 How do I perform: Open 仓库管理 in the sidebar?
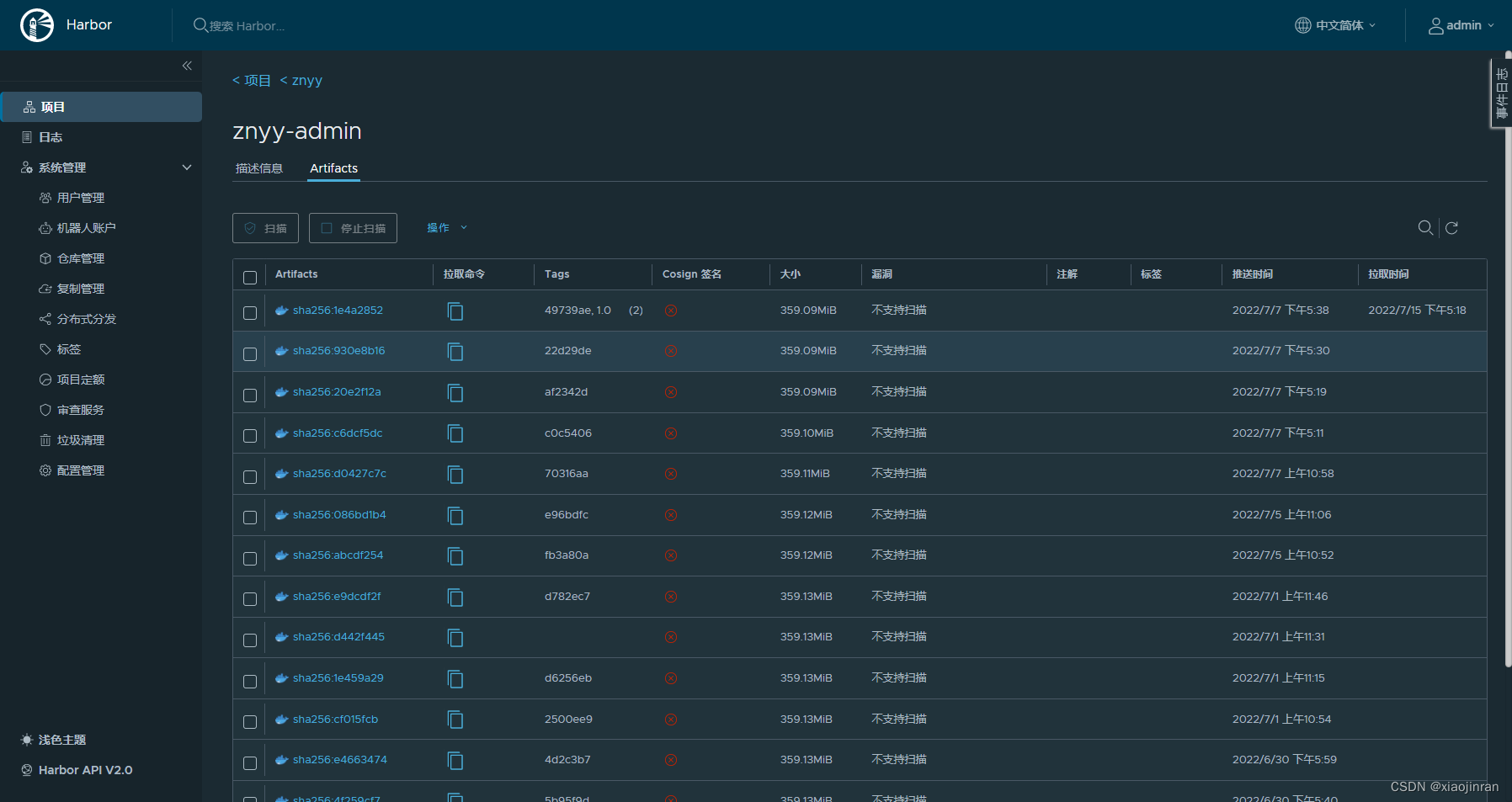[81, 258]
